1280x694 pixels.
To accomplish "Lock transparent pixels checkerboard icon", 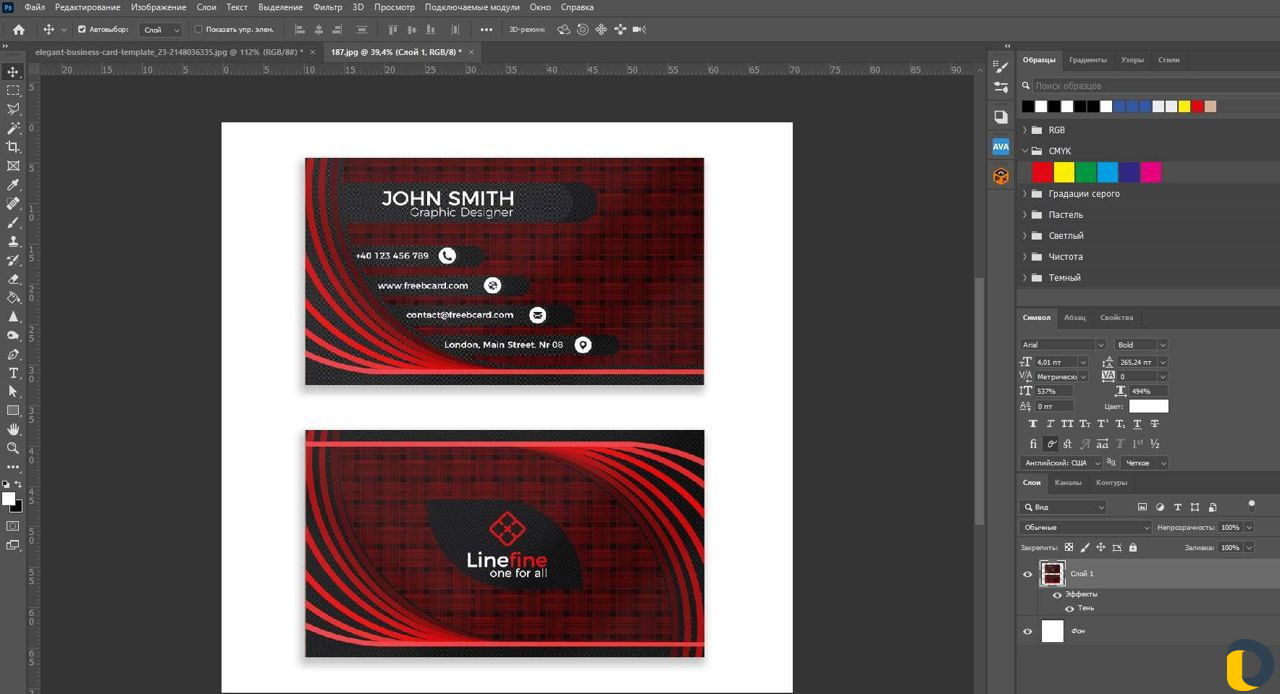I will point(1069,547).
